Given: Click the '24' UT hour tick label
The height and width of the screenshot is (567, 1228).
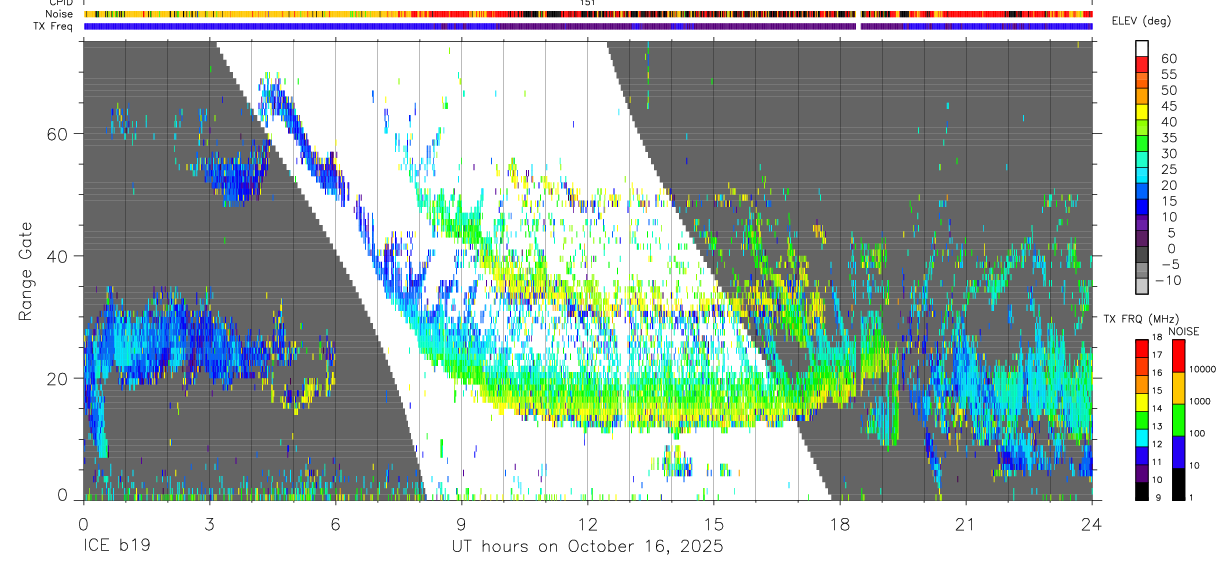Looking at the screenshot, I should 1092,524.
